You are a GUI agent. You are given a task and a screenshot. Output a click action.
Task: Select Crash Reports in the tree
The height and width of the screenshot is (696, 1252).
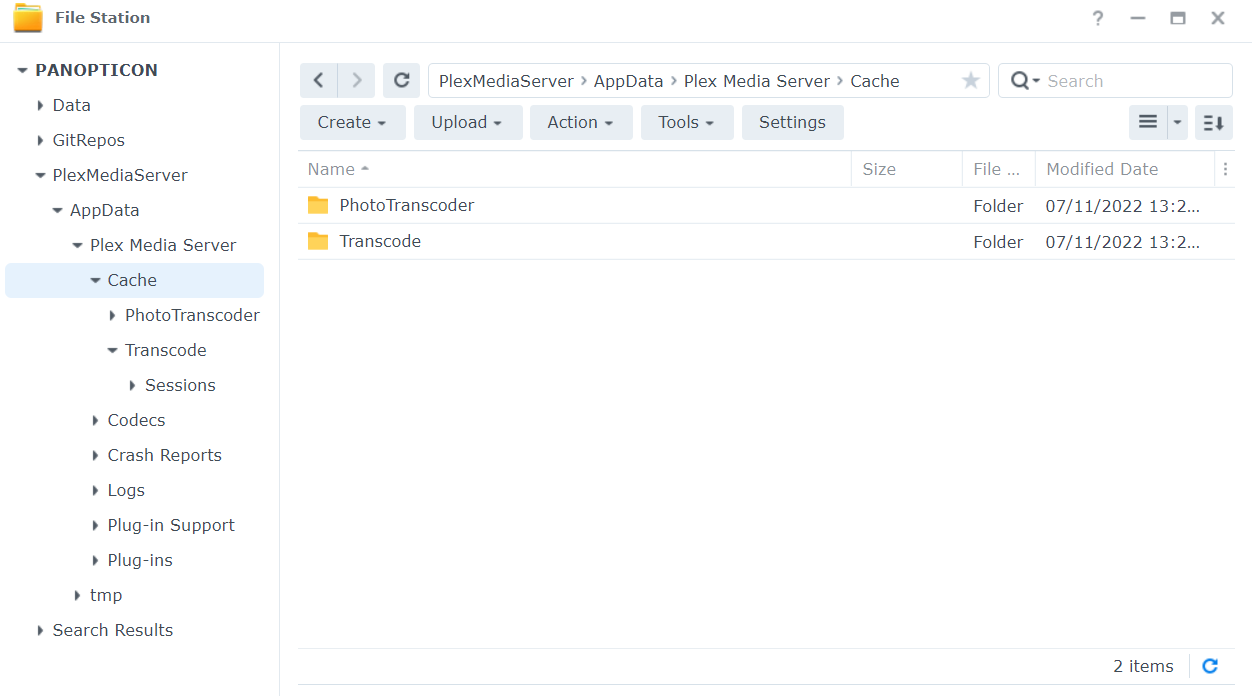pos(164,455)
